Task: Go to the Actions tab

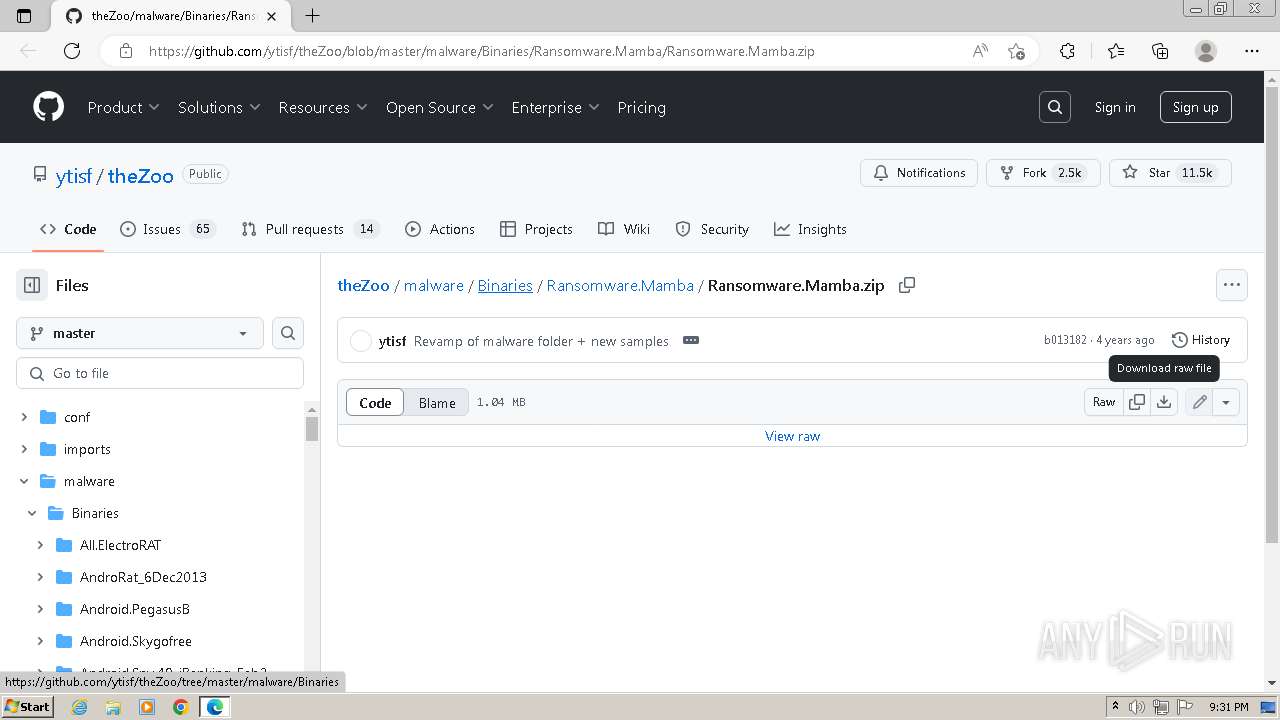Action: coord(440,229)
